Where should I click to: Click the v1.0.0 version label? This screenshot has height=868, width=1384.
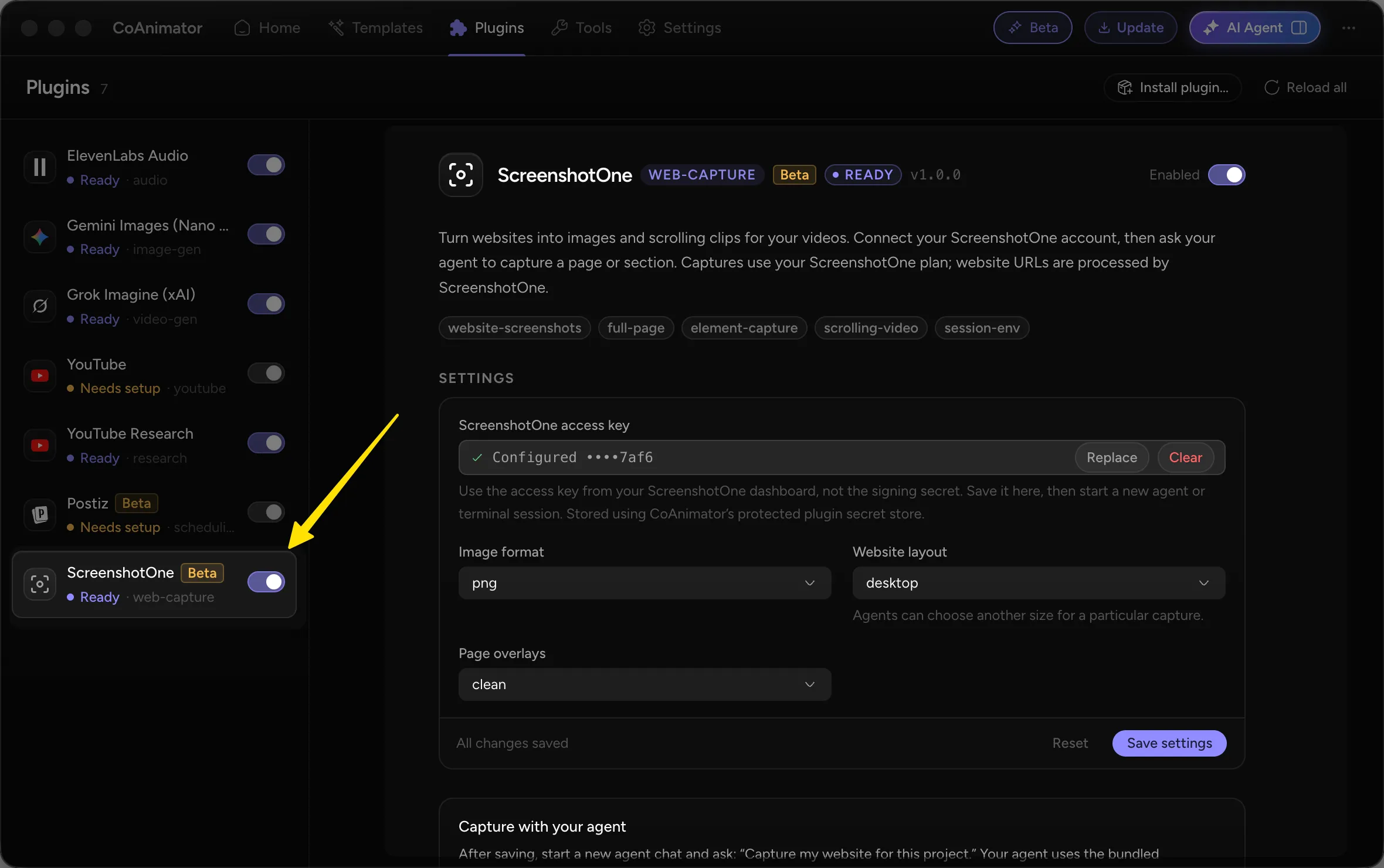click(935, 175)
